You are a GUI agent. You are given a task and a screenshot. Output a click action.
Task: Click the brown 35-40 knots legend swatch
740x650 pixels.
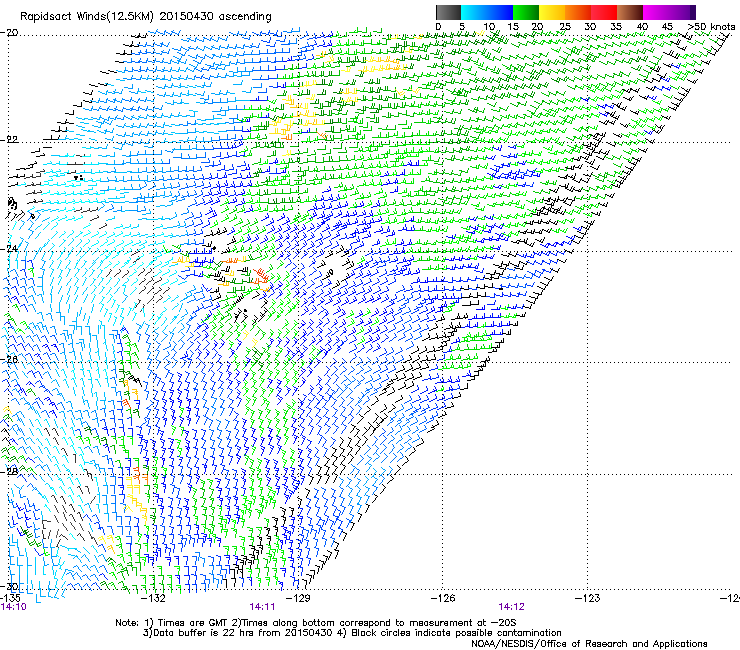pos(630,12)
